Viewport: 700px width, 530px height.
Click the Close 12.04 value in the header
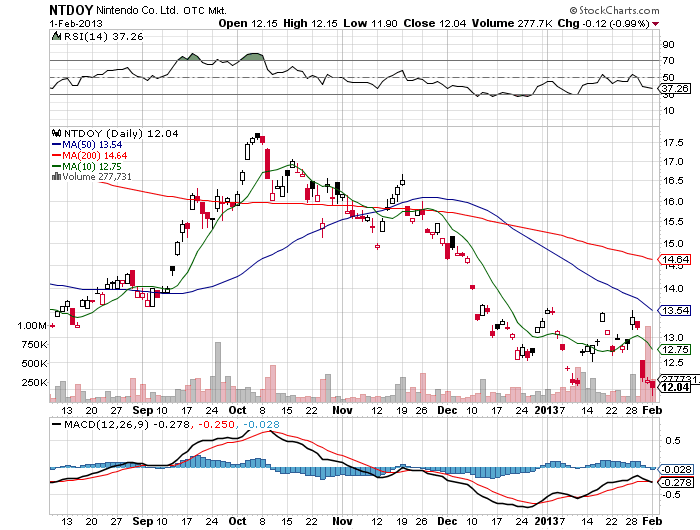click(x=434, y=23)
